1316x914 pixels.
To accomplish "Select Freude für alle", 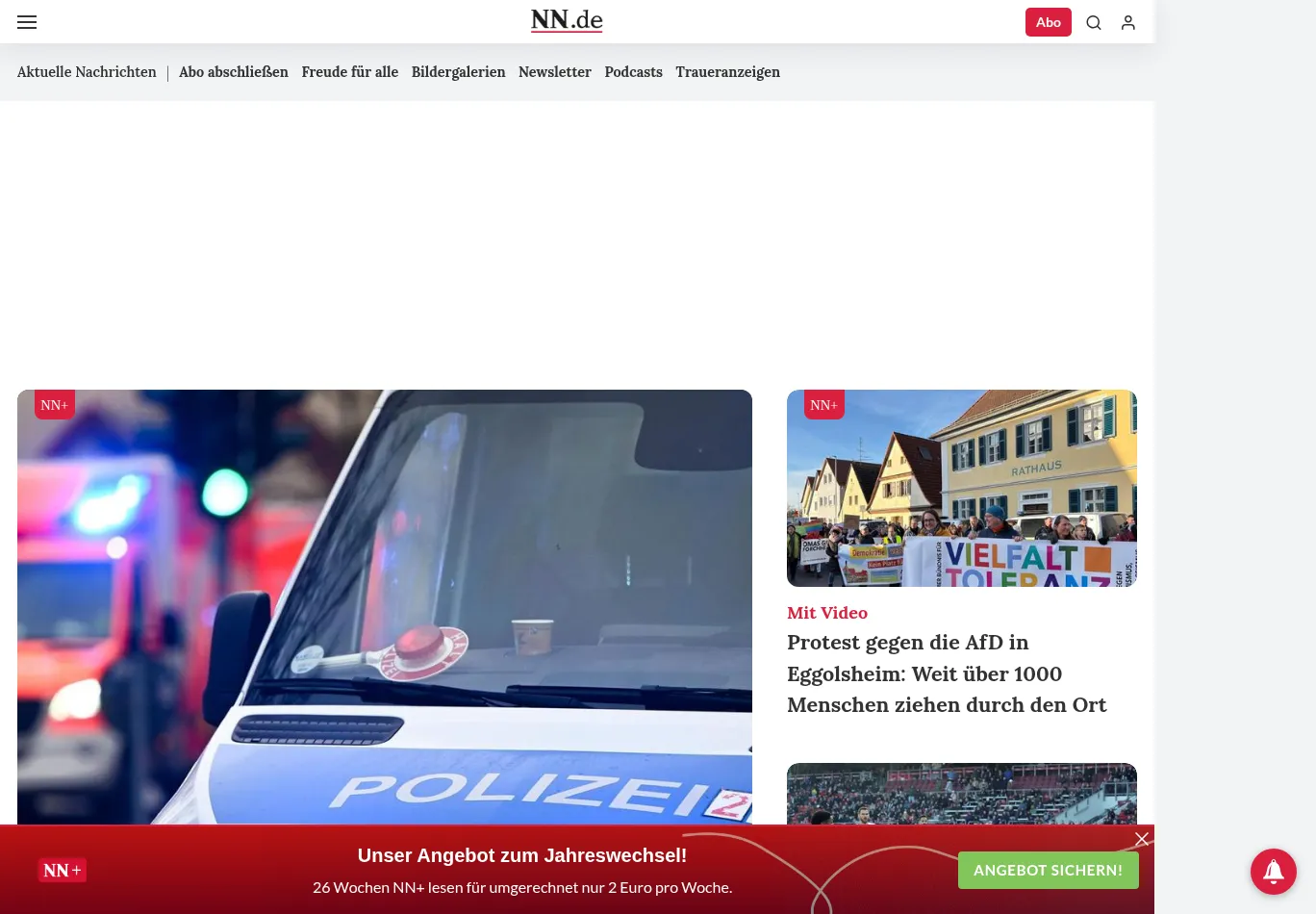I will pyautogui.click(x=349, y=72).
